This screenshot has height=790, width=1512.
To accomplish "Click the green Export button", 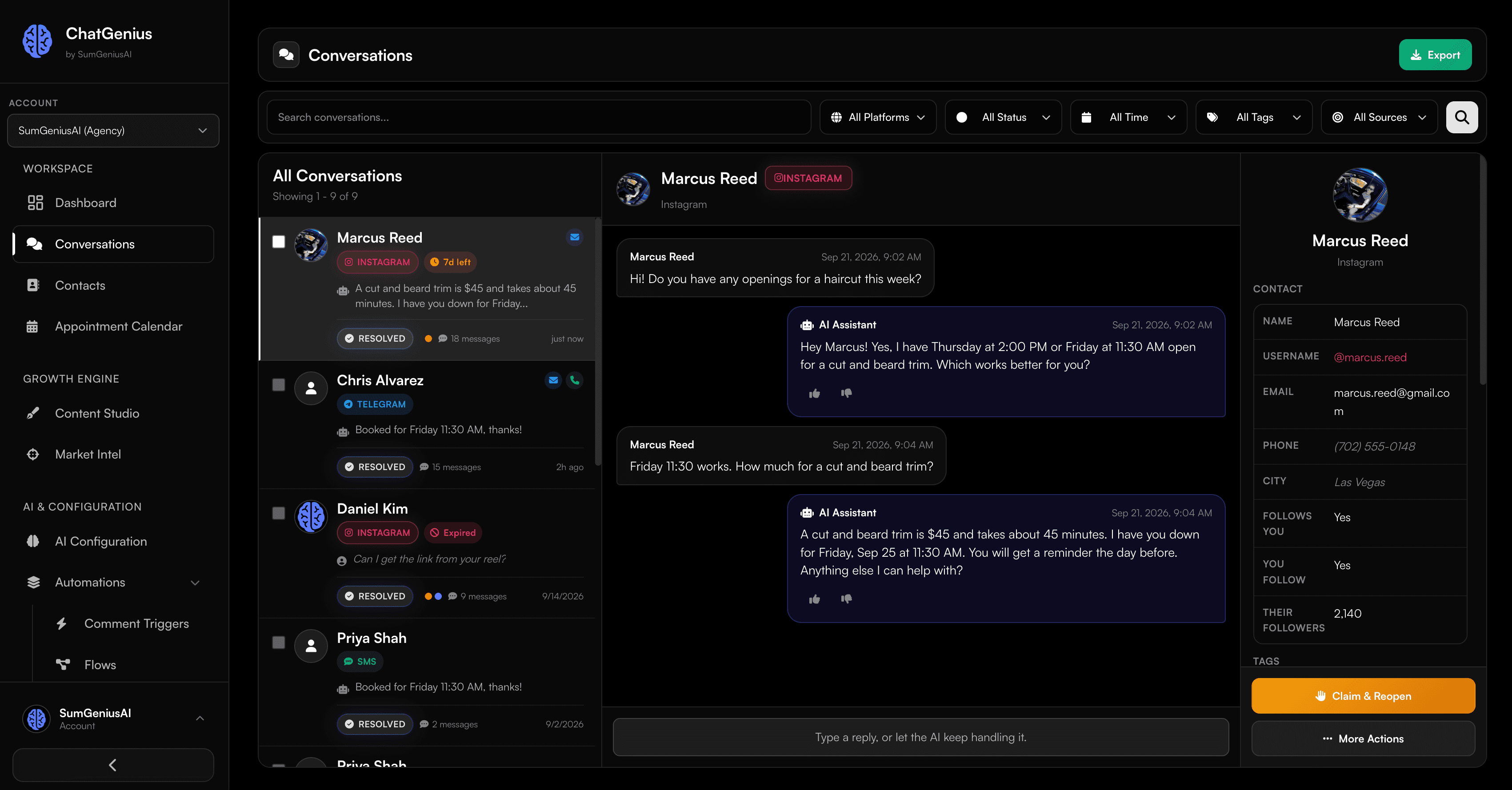I will 1435,55.
